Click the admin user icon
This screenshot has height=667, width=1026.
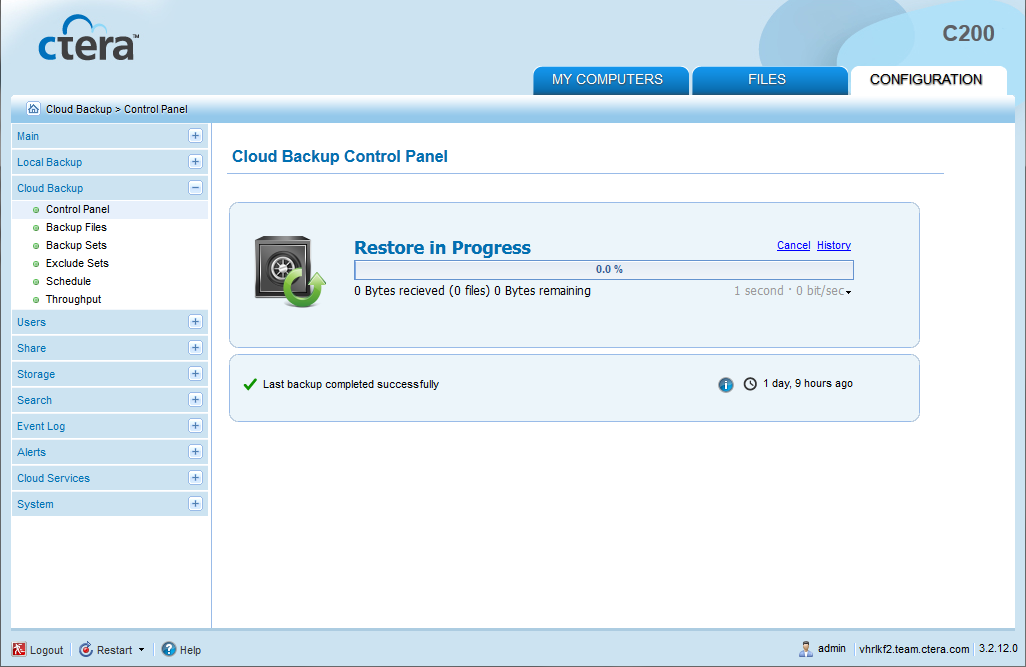coord(805,649)
